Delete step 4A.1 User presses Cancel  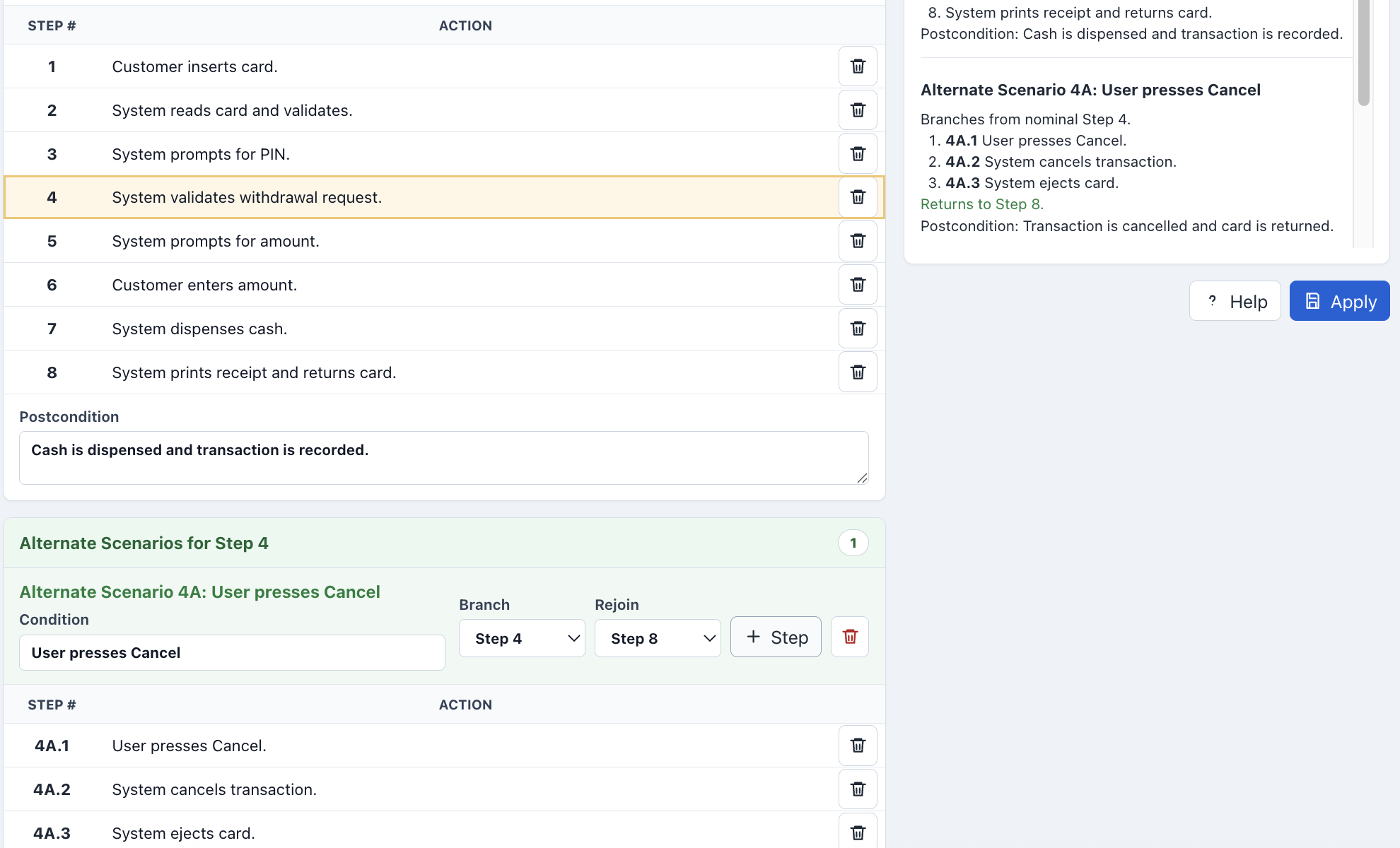(x=858, y=746)
